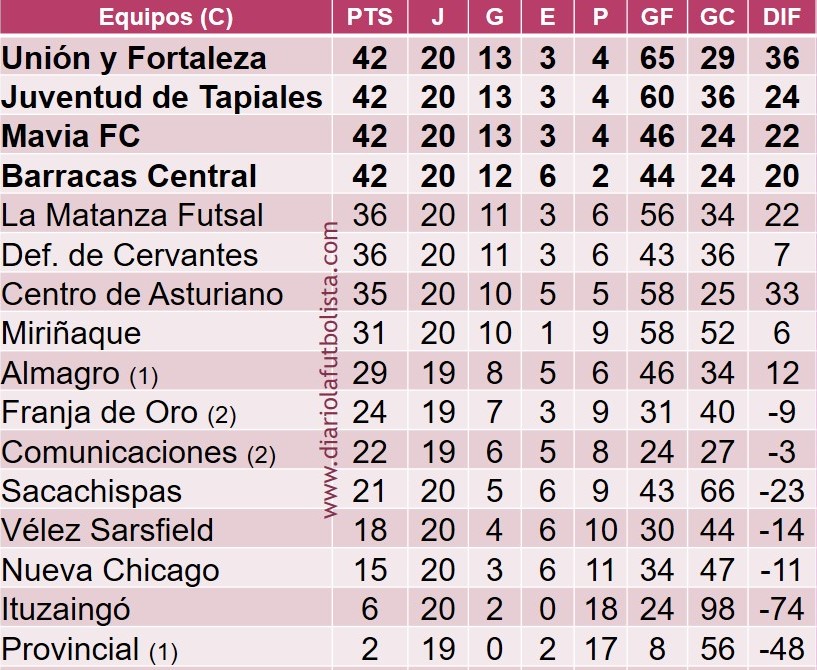Select the La Matanza Futsal team name
The width and height of the screenshot is (817, 670).
(x=132, y=215)
